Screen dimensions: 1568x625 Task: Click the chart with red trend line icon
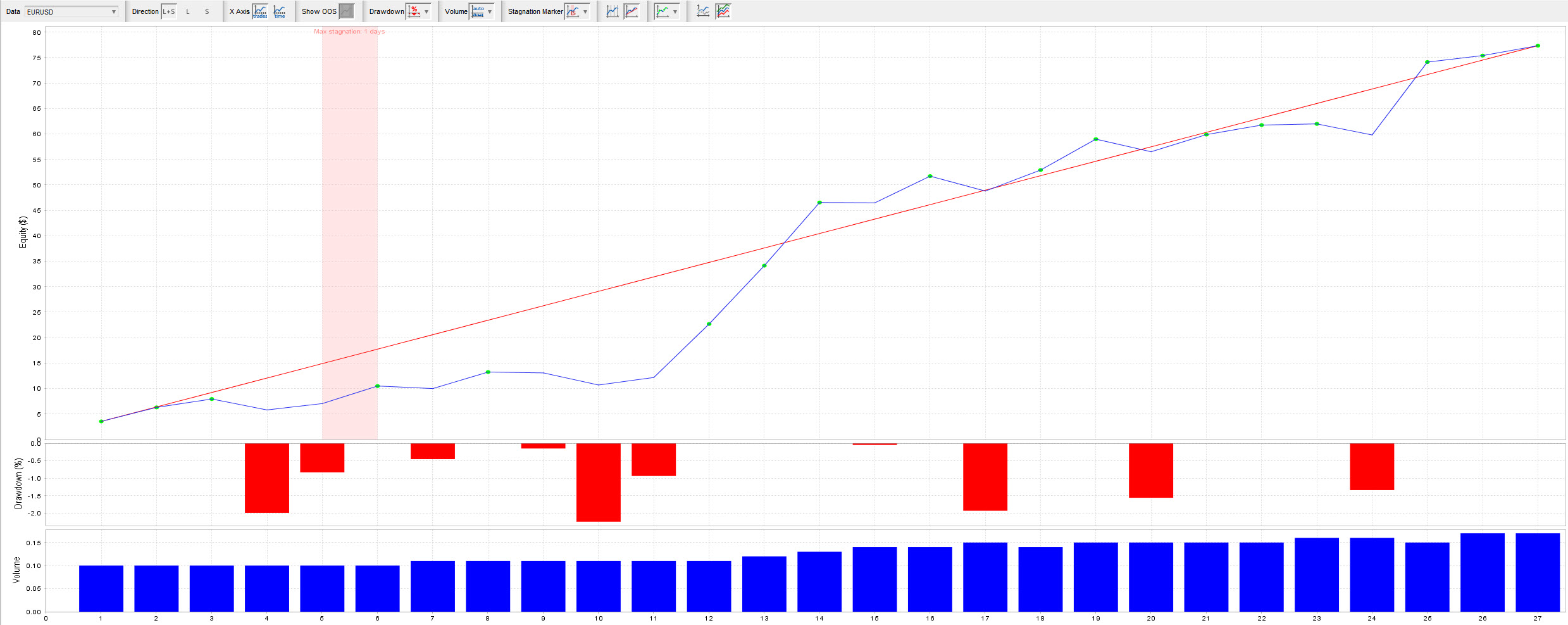(632, 11)
